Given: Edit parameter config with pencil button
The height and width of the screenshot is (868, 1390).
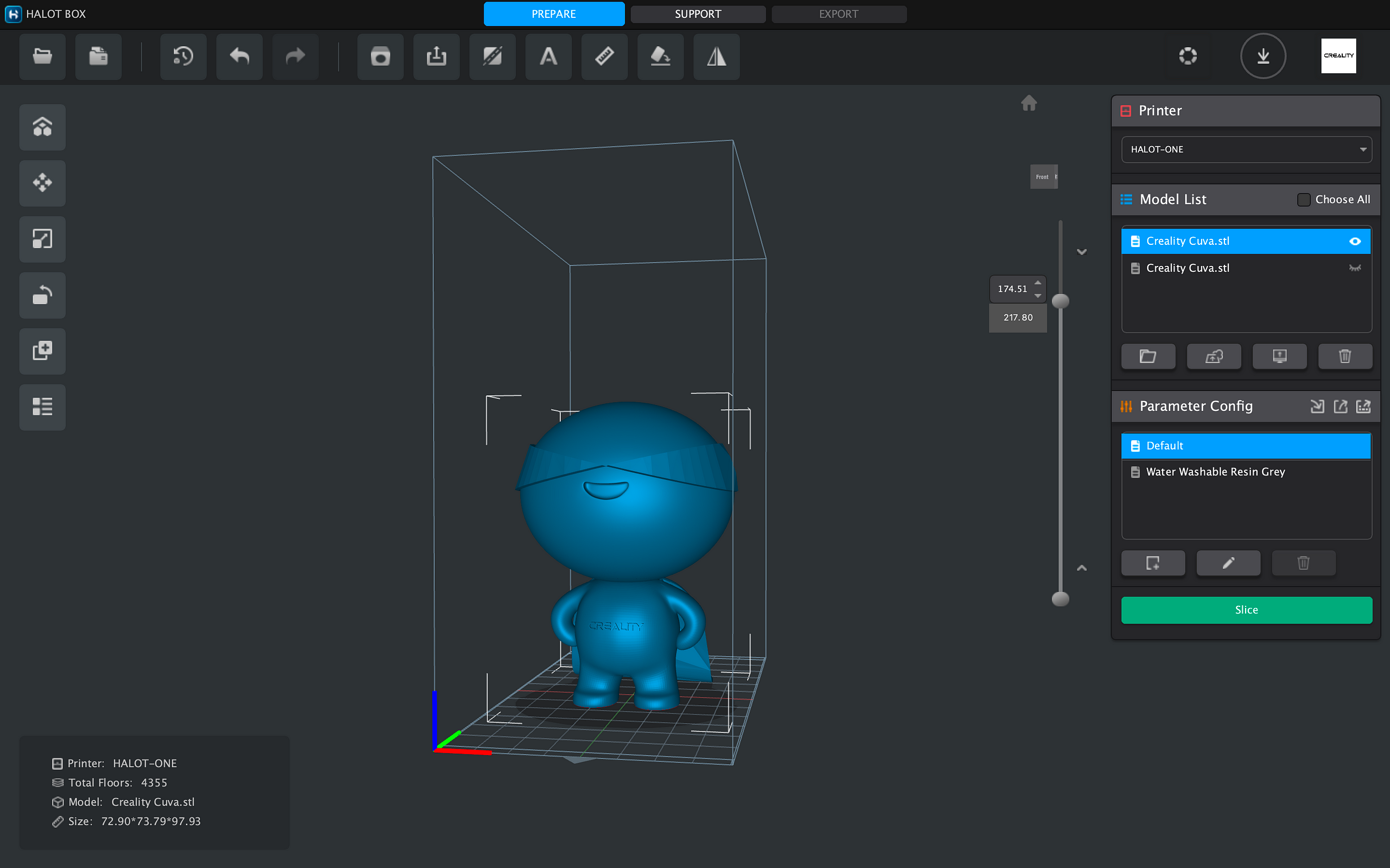Looking at the screenshot, I should pos(1228,563).
